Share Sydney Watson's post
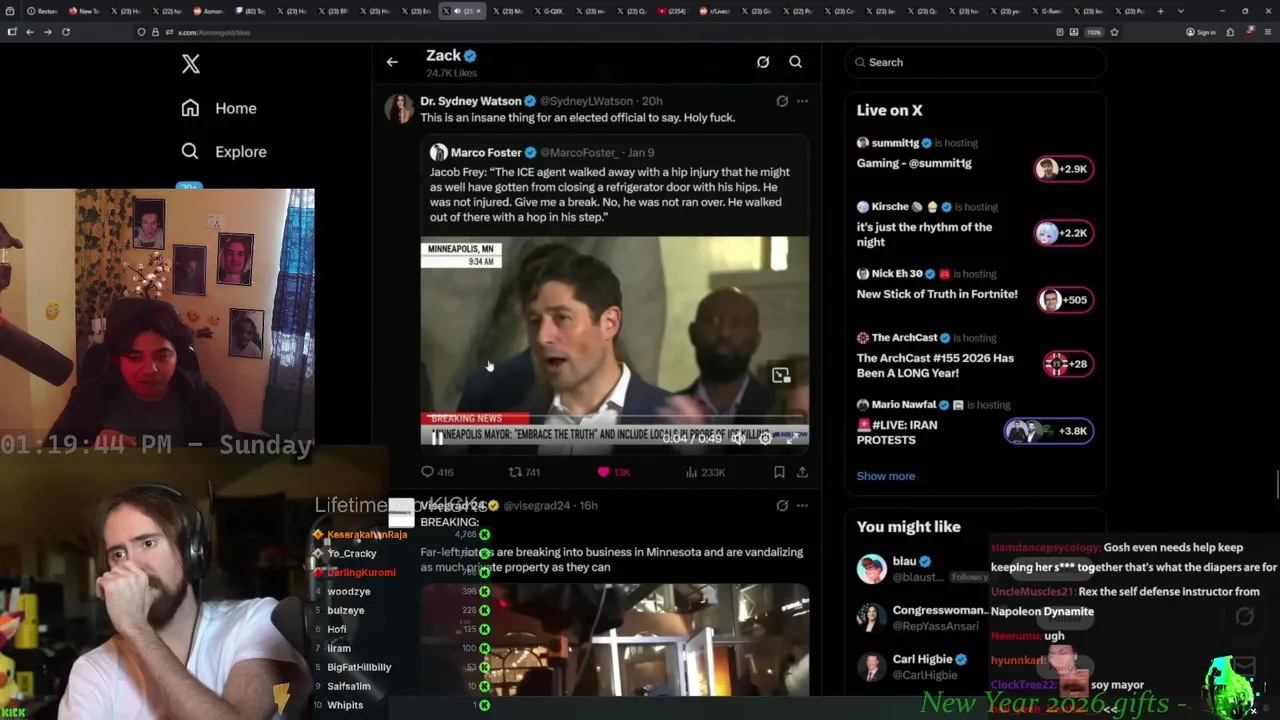 pos(802,472)
